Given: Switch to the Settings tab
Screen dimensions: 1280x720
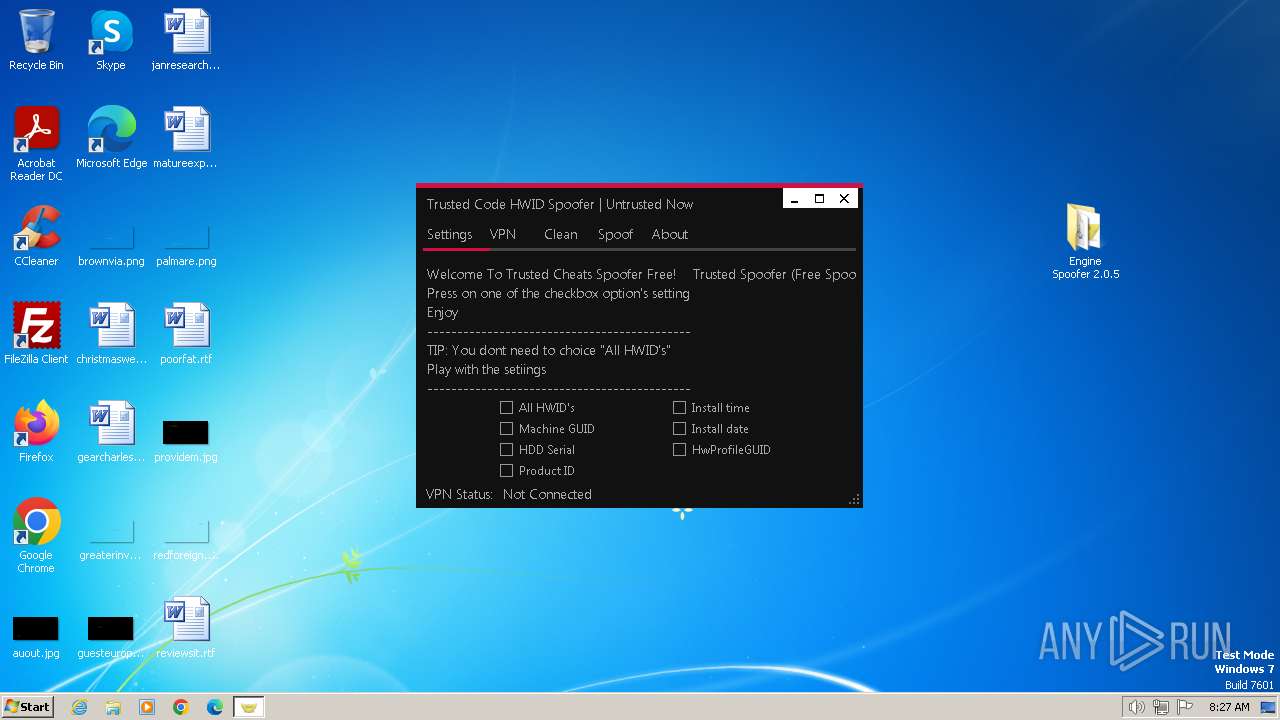Looking at the screenshot, I should click(449, 234).
